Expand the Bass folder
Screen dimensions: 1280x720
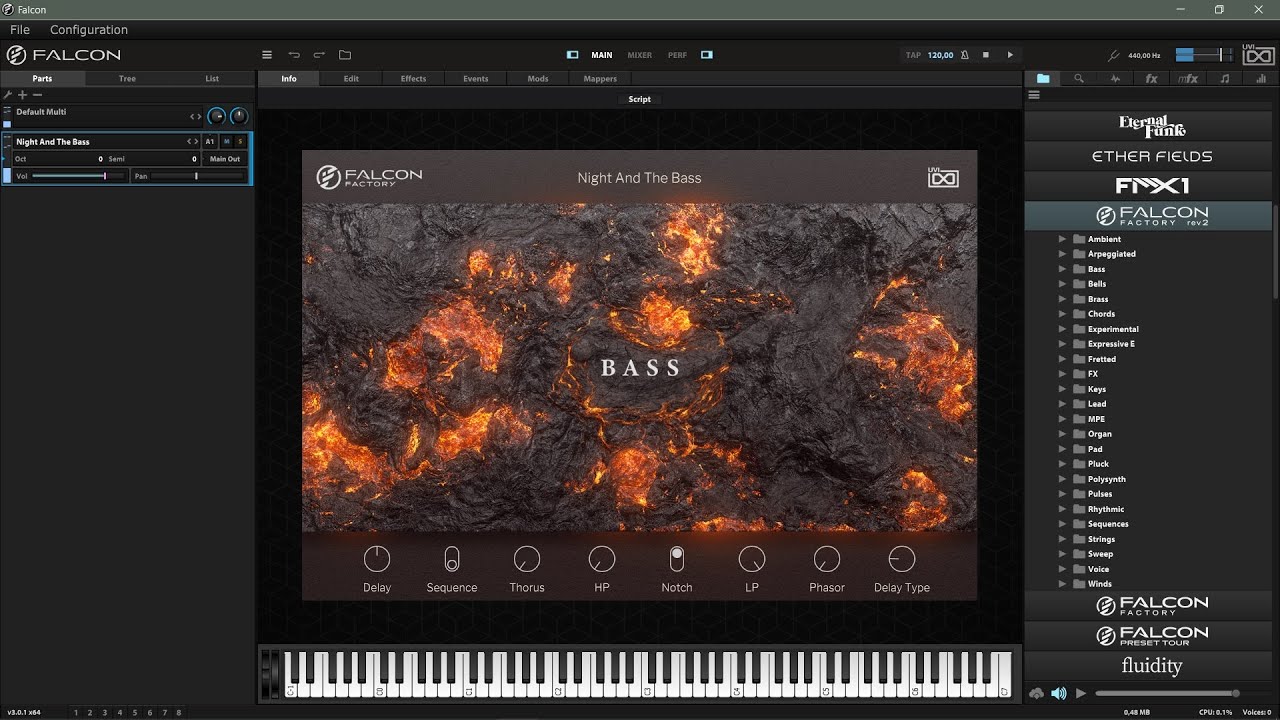pos(1063,269)
